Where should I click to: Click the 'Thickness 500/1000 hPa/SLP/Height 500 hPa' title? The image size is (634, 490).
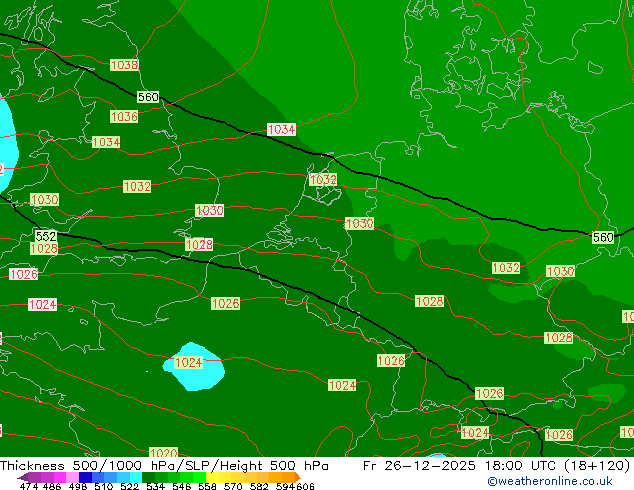click(164, 466)
